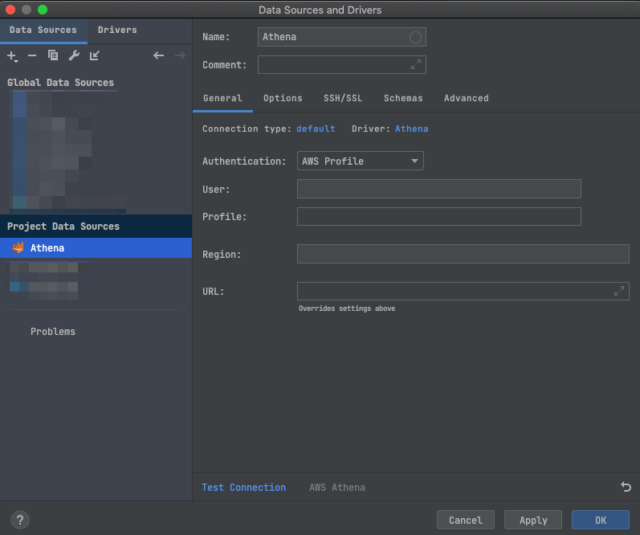Viewport: 640px width, 535px height.
Task: Confirm with the OK button
Action: (600, 520)
